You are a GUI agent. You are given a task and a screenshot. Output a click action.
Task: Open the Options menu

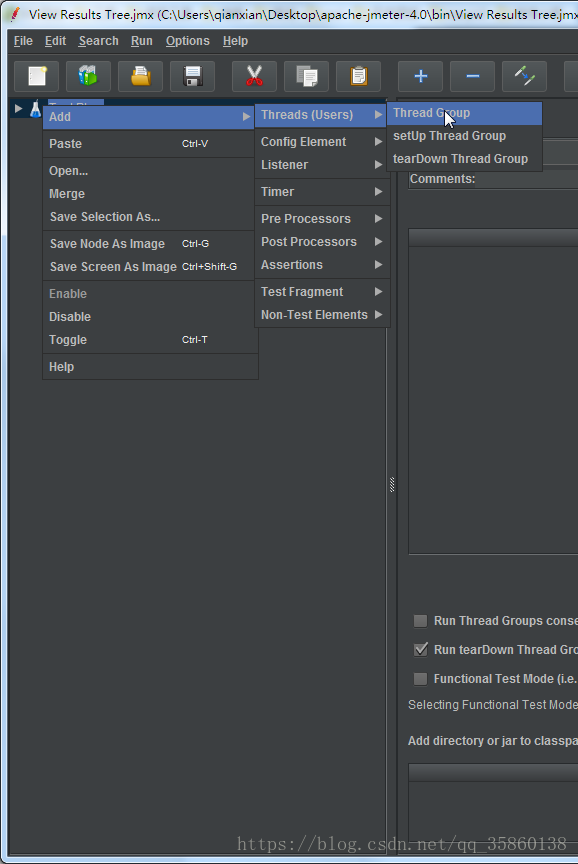(x=187, y=41)
